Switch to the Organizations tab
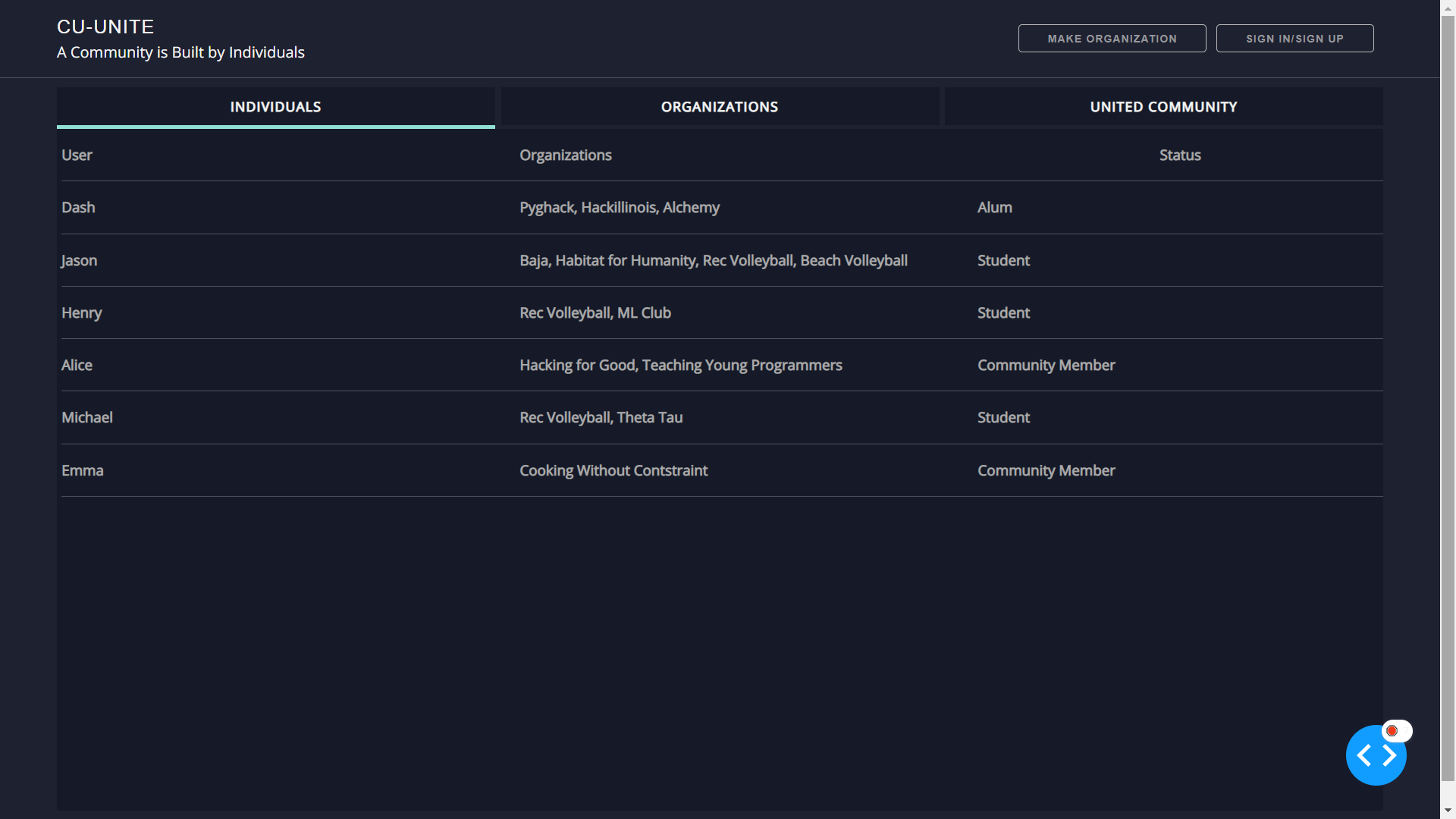 click(x=719, y=107)
